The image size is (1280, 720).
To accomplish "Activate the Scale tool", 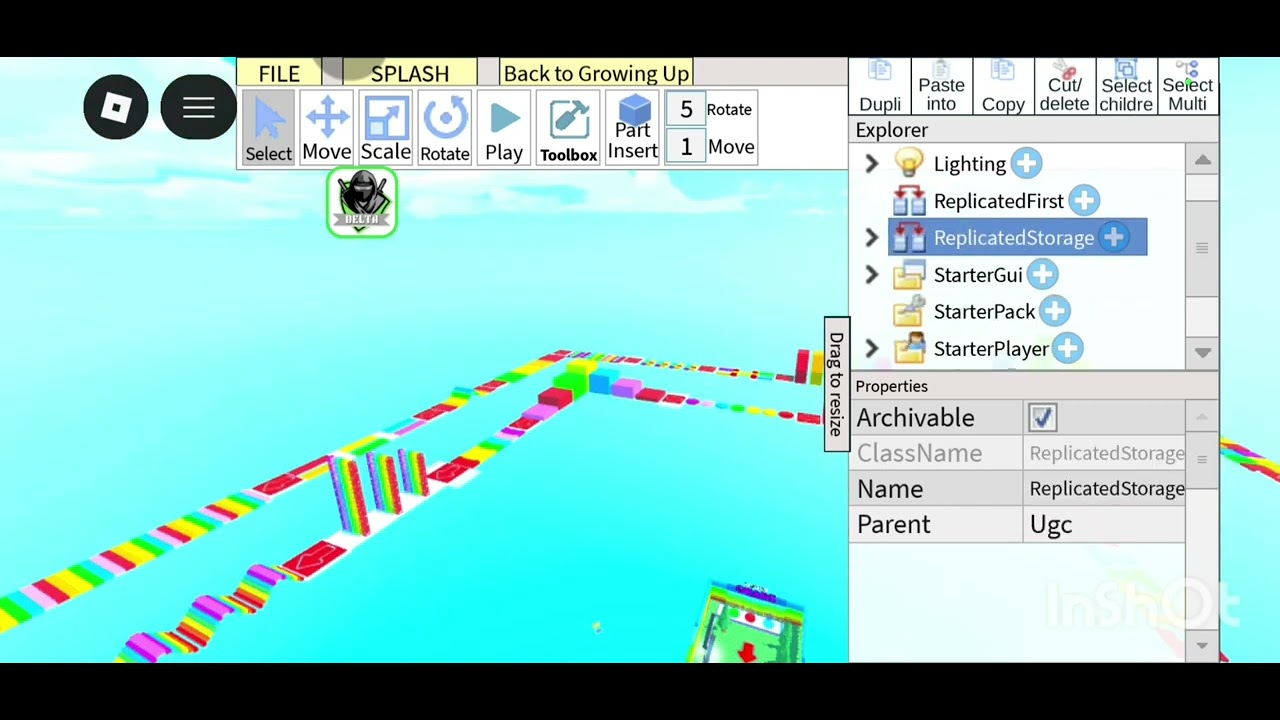I will [x=386, y=127].
